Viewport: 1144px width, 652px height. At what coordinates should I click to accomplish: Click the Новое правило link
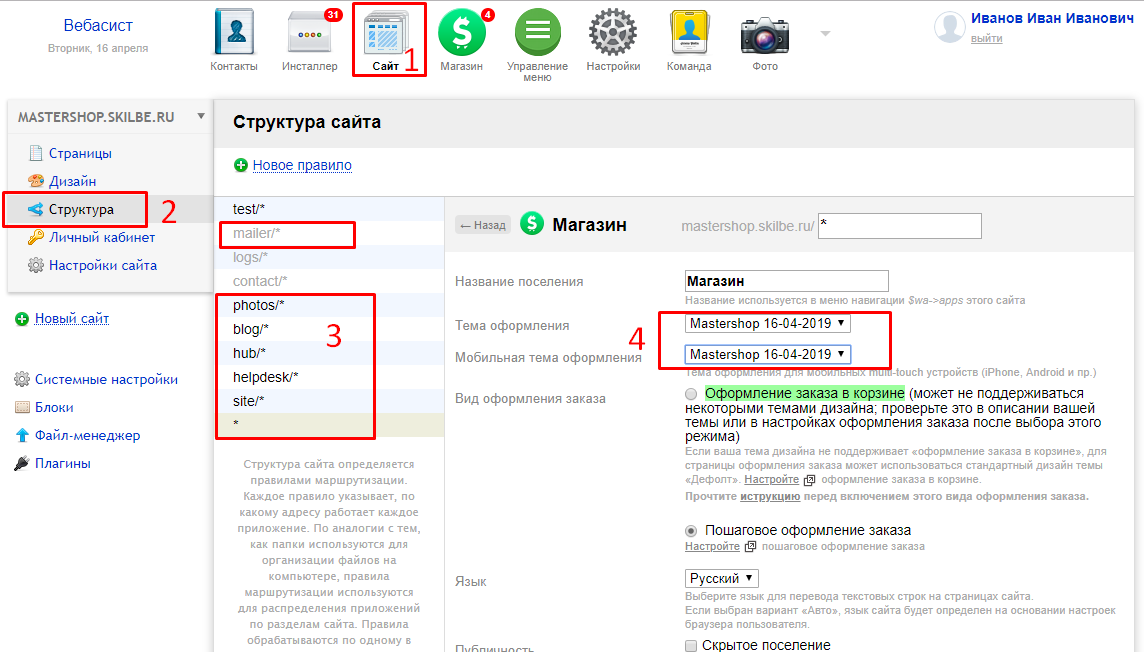(x=301, y=165)
